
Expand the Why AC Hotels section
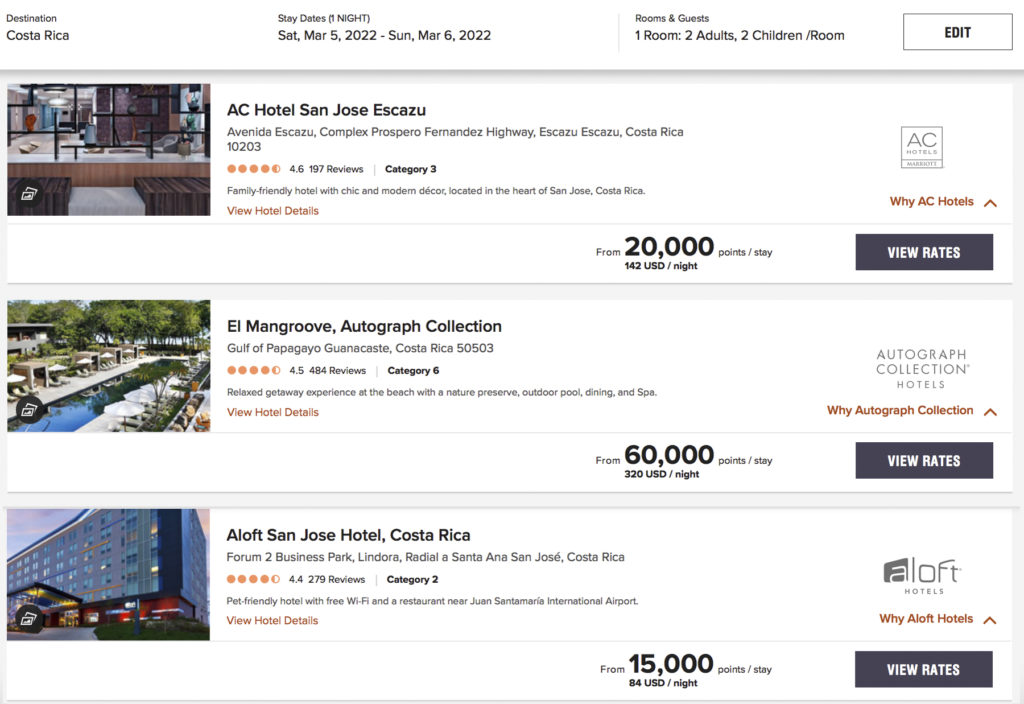click(x=942, y=202)
